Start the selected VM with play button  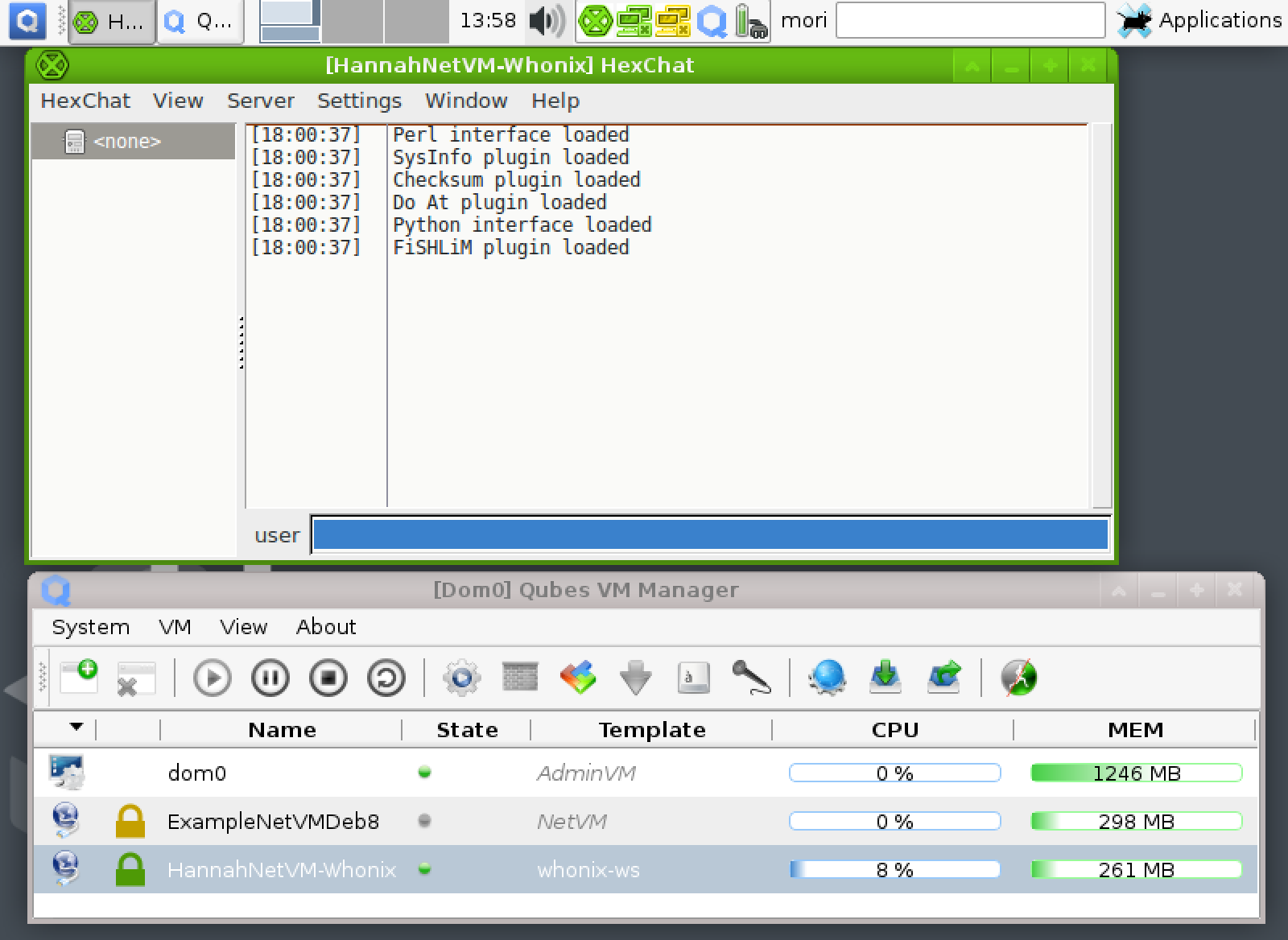coord(213,678)
